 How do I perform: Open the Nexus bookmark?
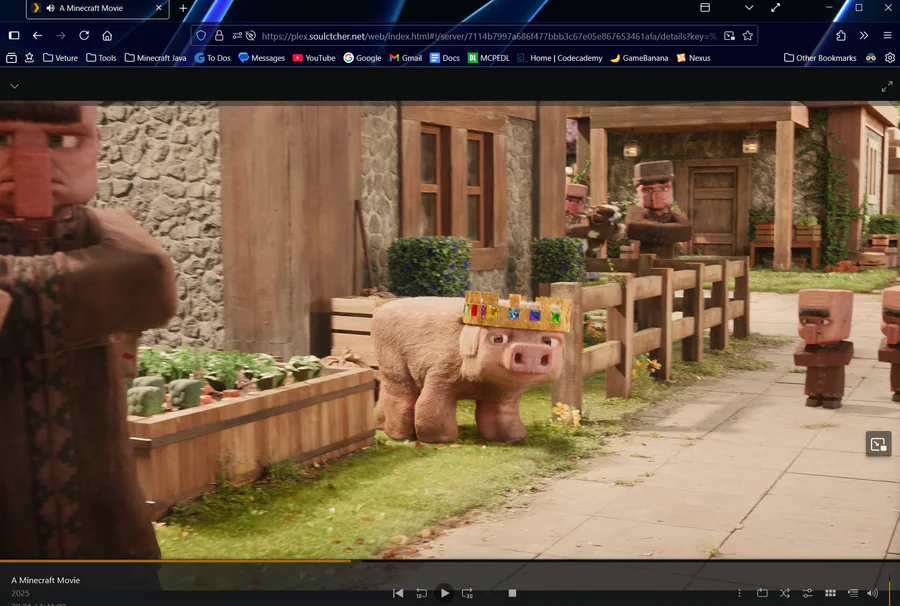(x=693, y=58)
